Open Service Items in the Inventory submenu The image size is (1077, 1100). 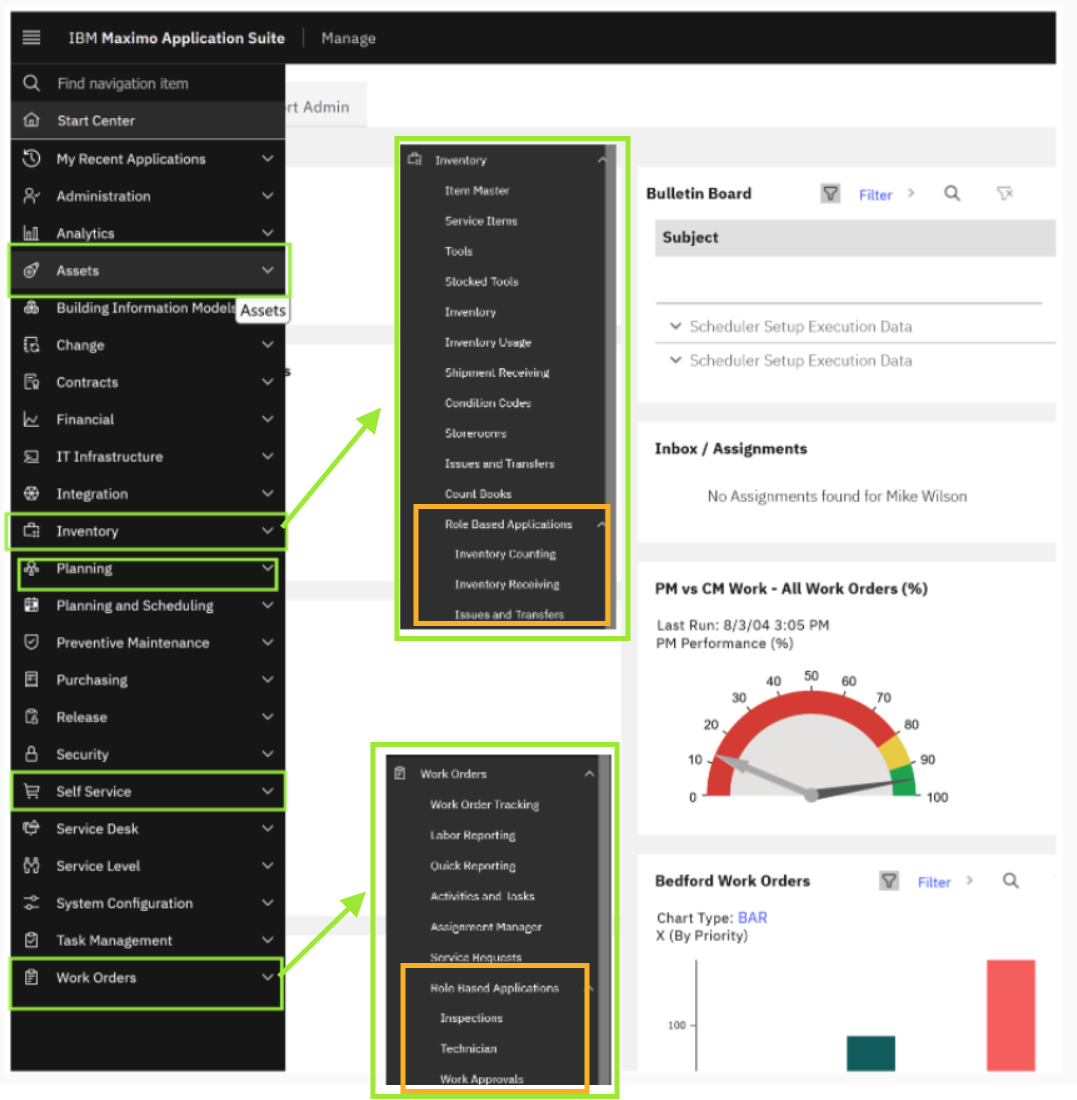point(481,221)
